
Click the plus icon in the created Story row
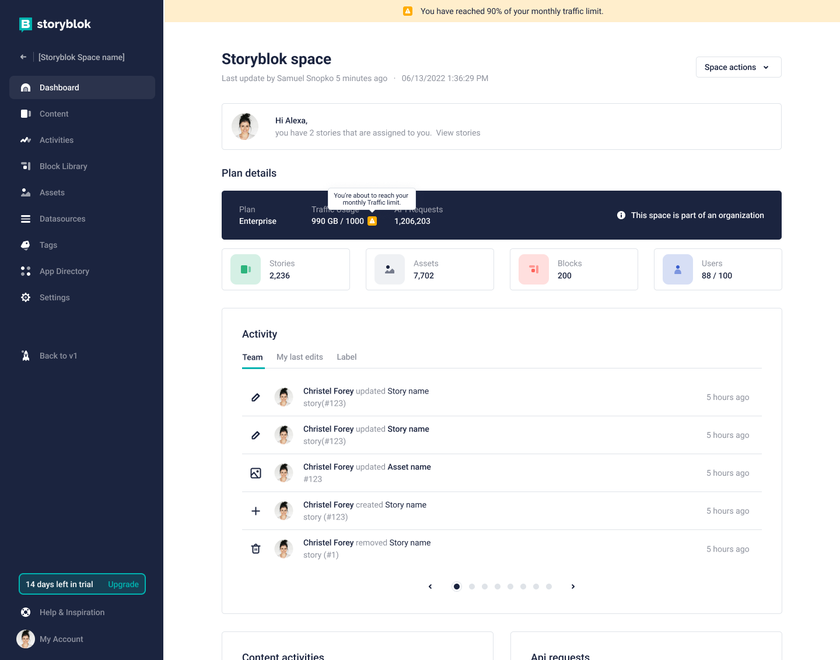256,511
